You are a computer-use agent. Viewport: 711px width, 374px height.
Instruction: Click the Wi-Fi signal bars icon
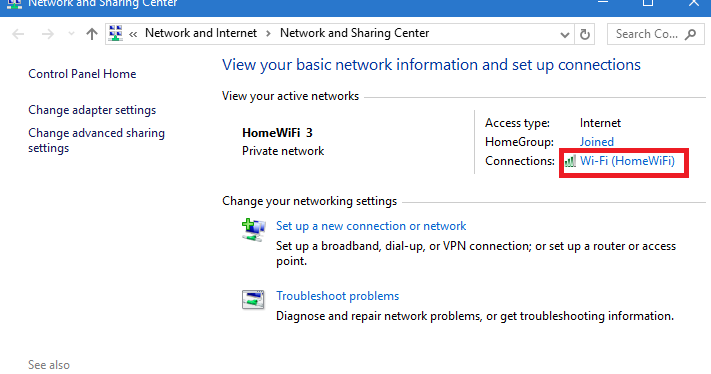[570, 161]
